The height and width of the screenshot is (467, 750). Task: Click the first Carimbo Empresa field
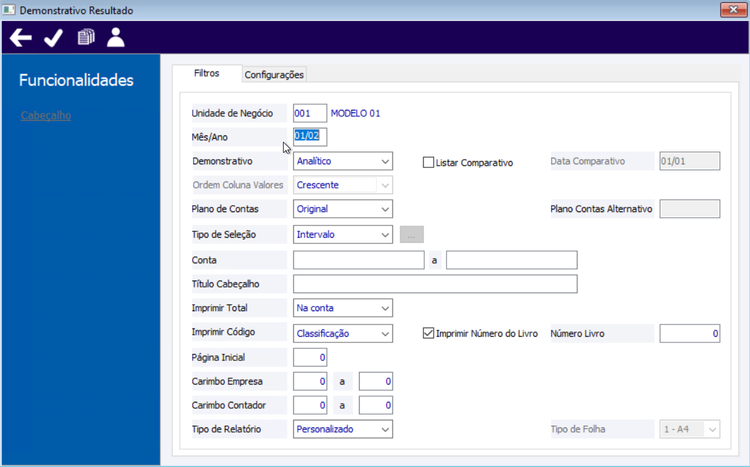tap(310, 381)
